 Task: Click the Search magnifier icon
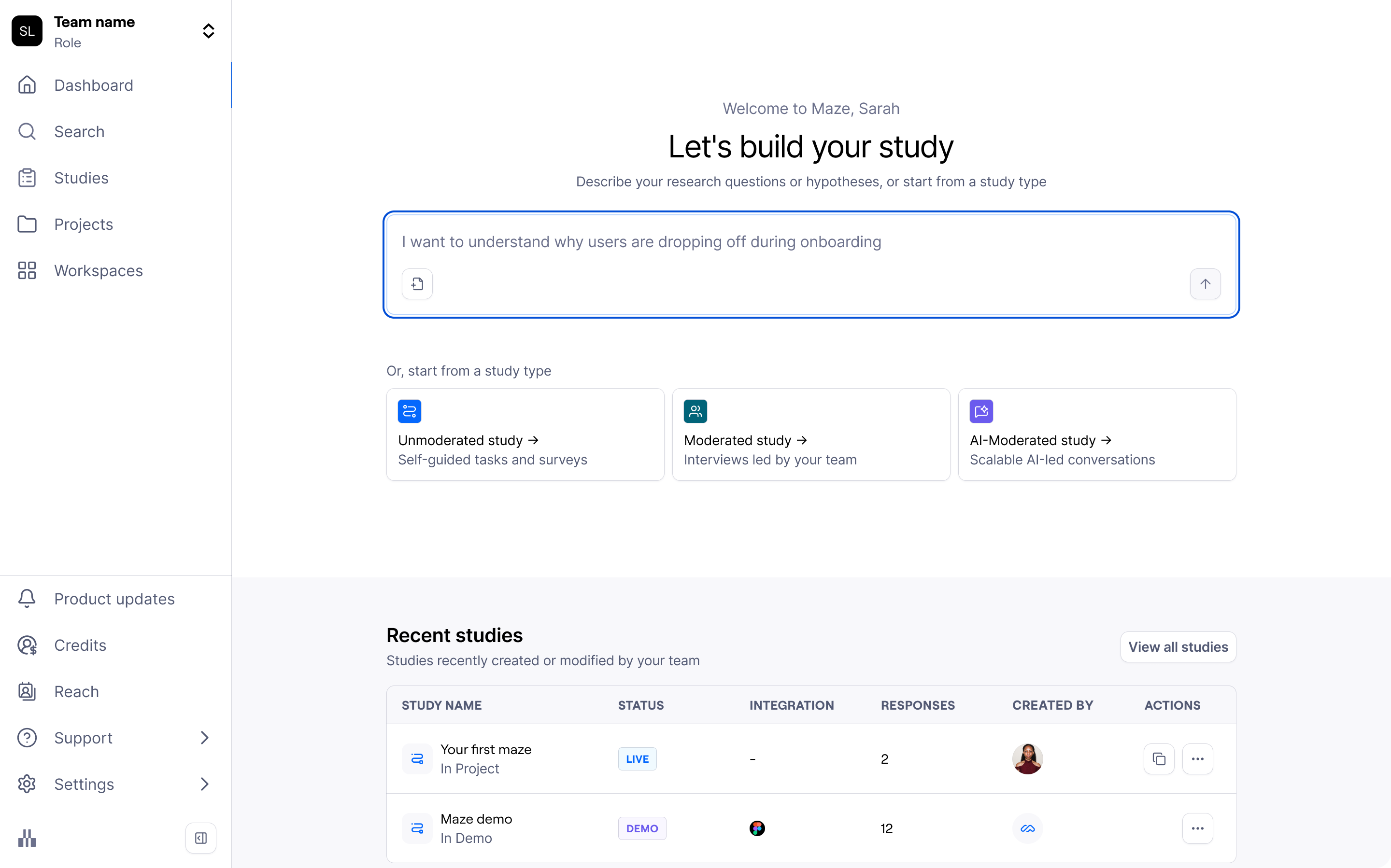tap(27, 131)
